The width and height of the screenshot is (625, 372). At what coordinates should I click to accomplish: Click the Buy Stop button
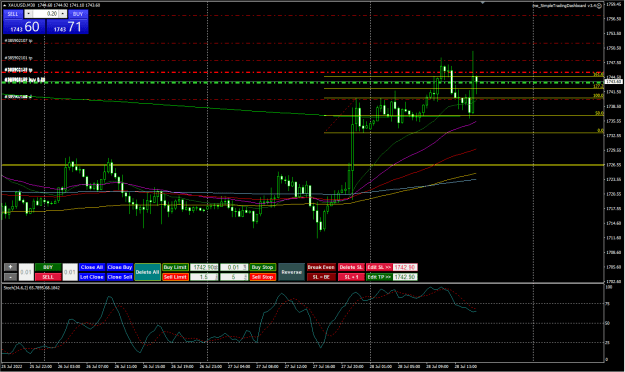(x=262, y=267)
